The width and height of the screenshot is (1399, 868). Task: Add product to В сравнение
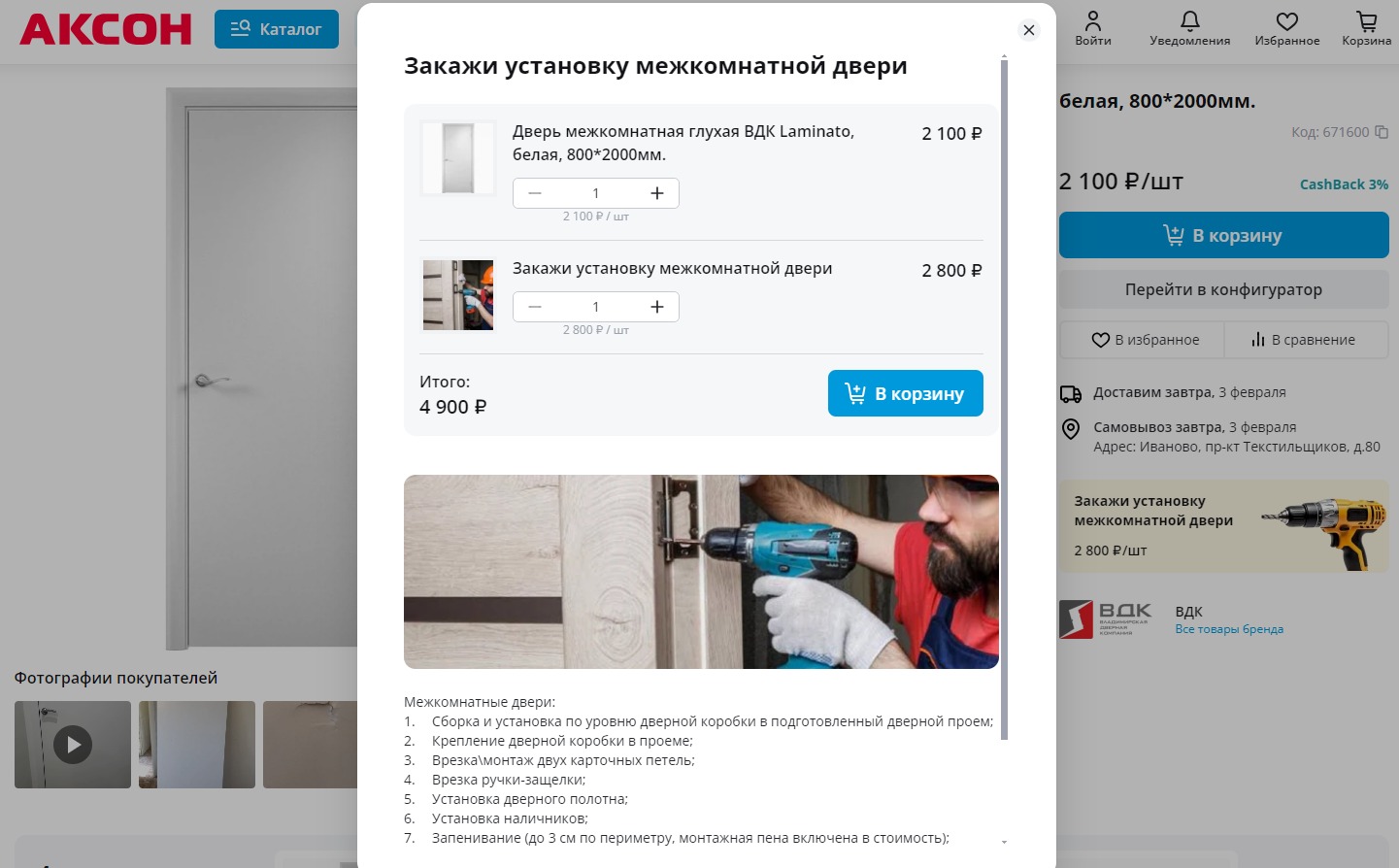click(1304, 340)
